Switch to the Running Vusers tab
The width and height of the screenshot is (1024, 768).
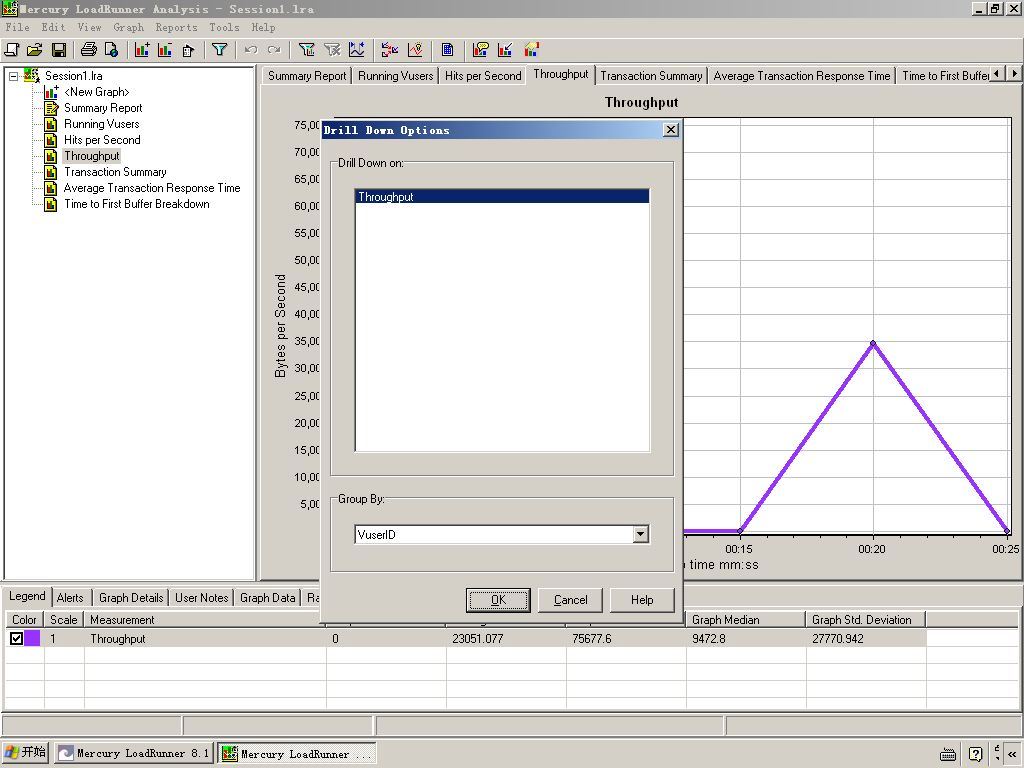(x=396, y=76)
